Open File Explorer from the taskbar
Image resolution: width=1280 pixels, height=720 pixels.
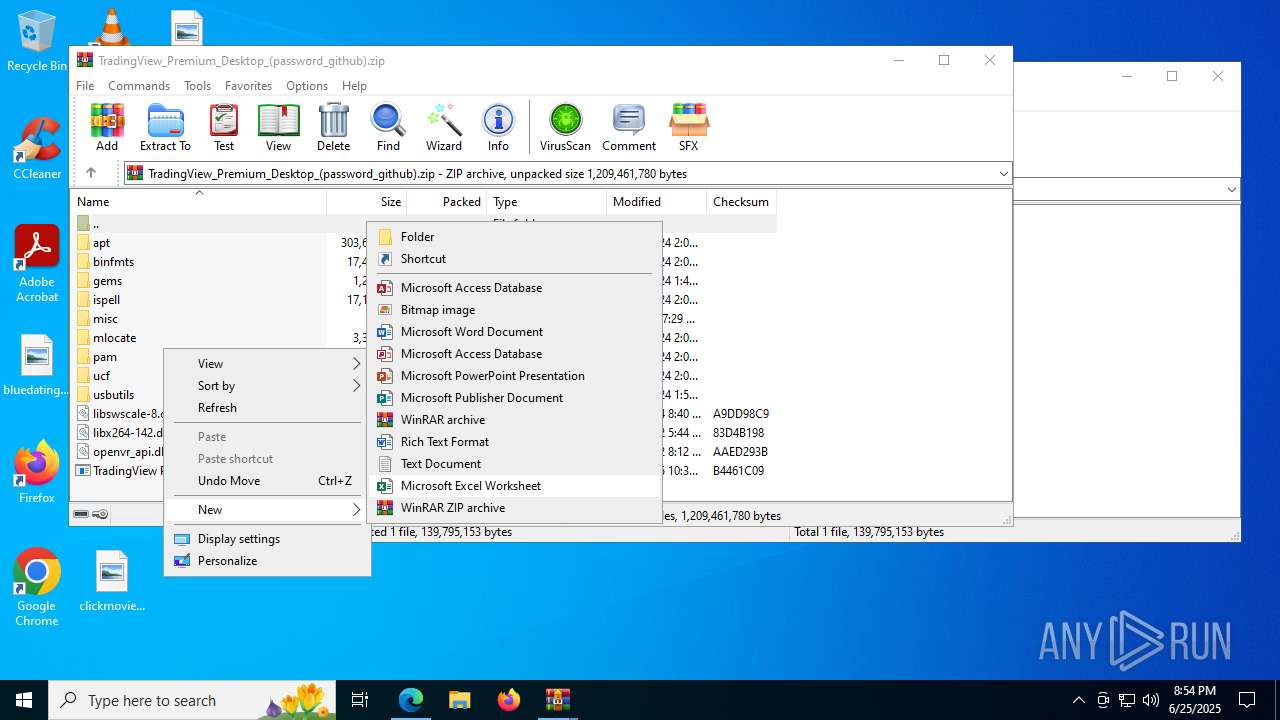click(x=460, y=700)
